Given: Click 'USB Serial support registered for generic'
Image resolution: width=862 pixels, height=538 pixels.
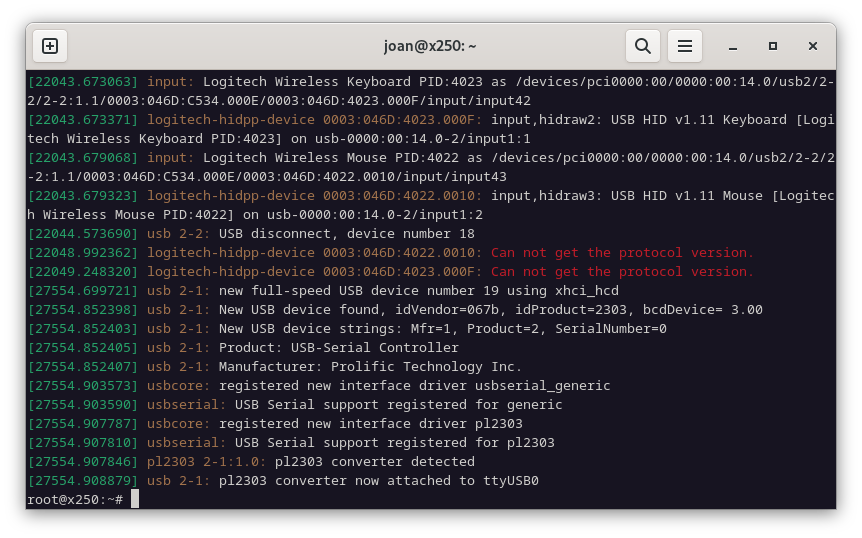Looking at the screenshot, I should click(399, 405).
